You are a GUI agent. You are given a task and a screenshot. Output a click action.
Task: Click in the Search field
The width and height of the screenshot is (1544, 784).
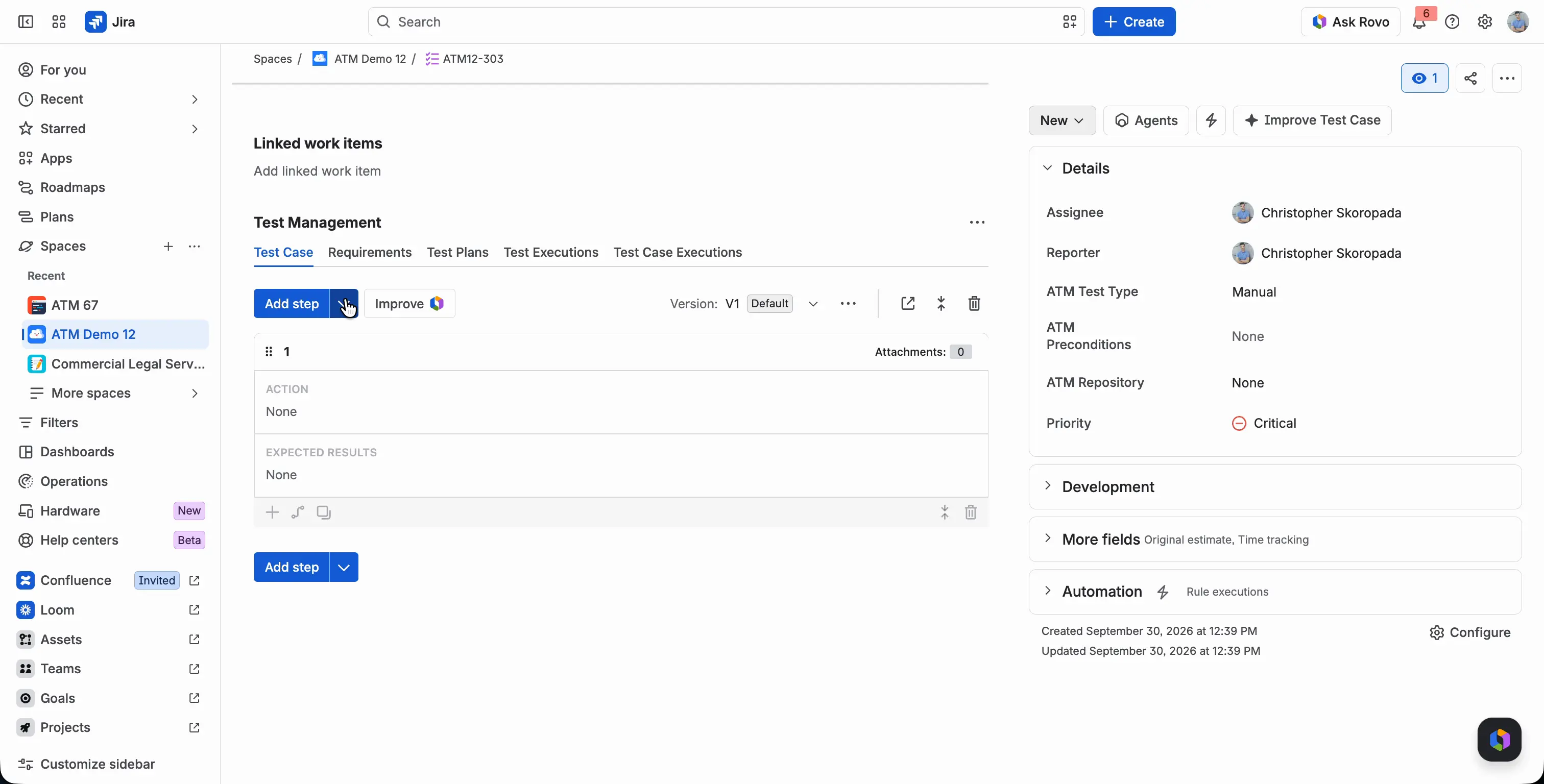[725, 22]
